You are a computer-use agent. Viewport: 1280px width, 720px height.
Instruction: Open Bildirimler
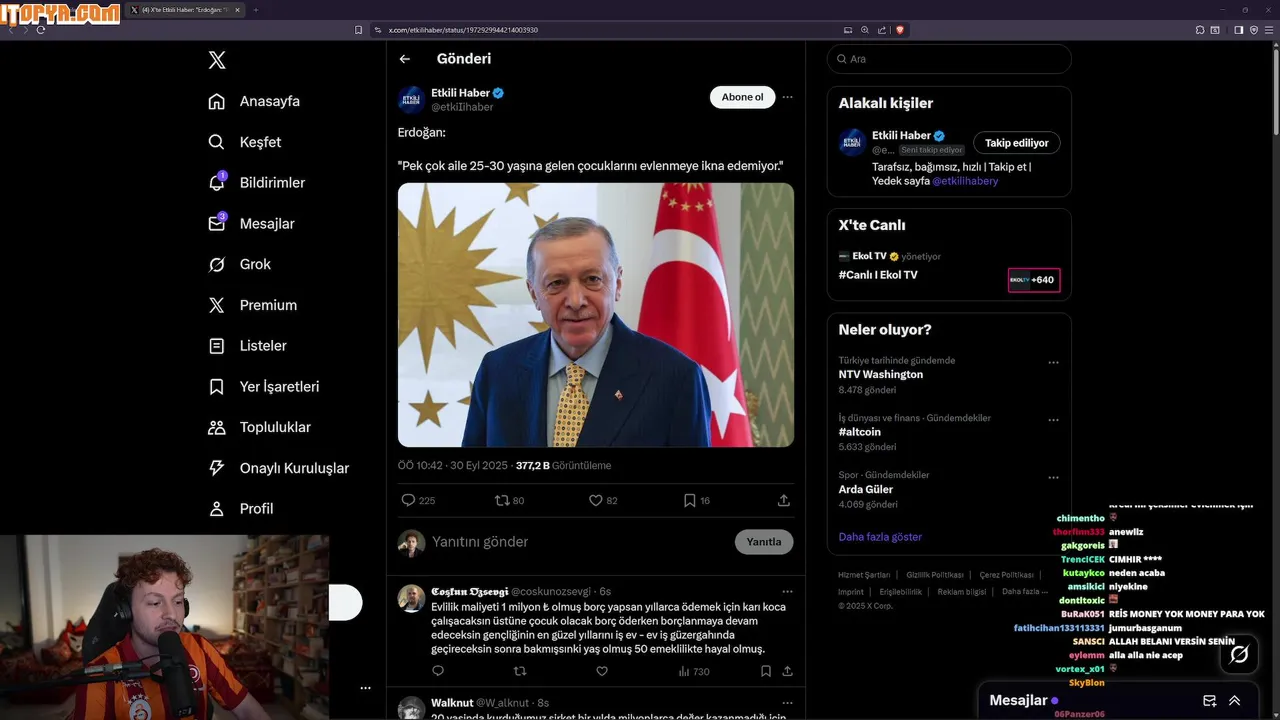pyautogui.click(x=256, y=183)
